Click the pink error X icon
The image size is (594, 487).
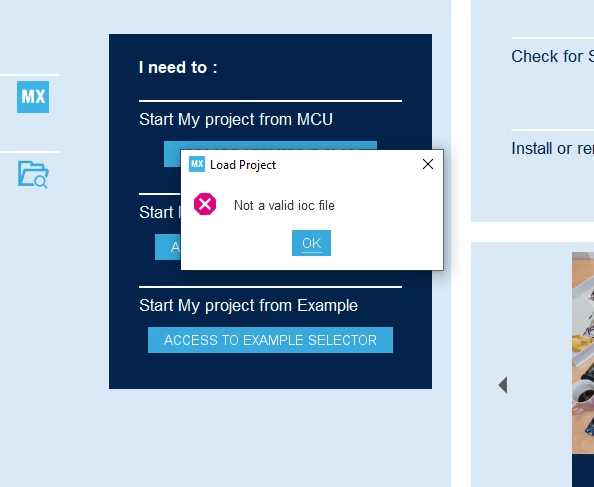tap(205, 204)
